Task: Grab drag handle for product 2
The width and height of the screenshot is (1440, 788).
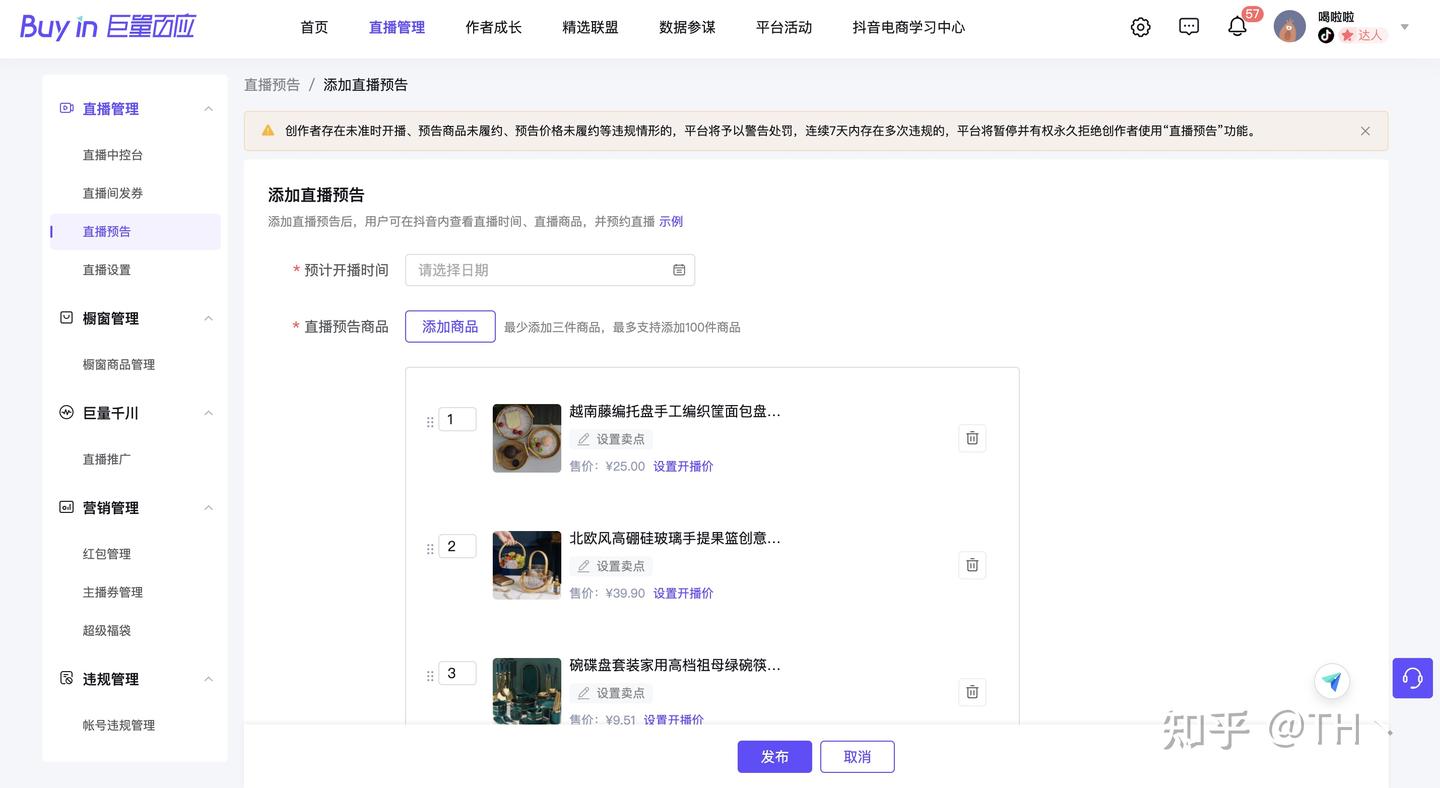Action: point(430,549)
